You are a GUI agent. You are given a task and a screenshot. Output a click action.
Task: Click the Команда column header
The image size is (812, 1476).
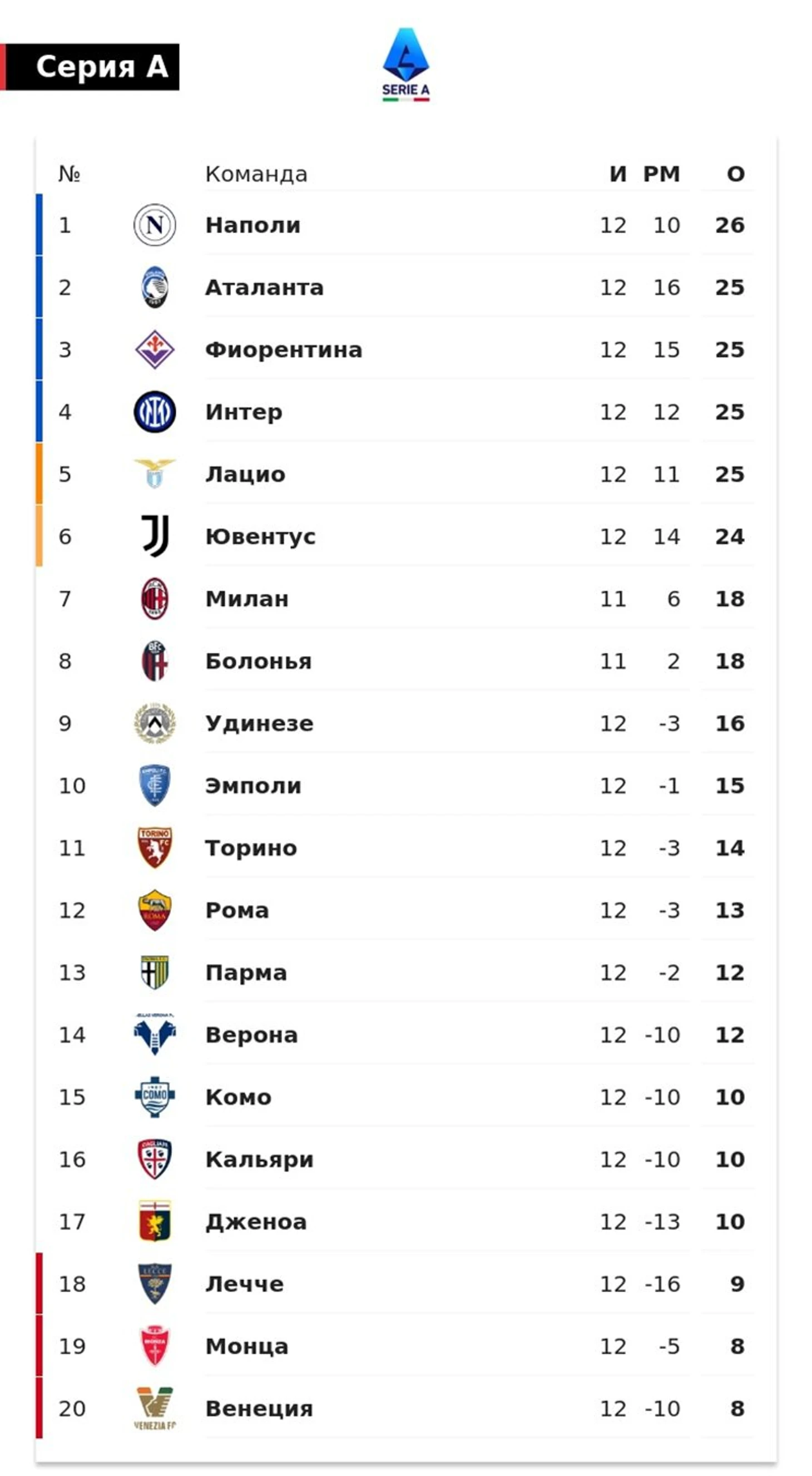click(x=256, y=174)
